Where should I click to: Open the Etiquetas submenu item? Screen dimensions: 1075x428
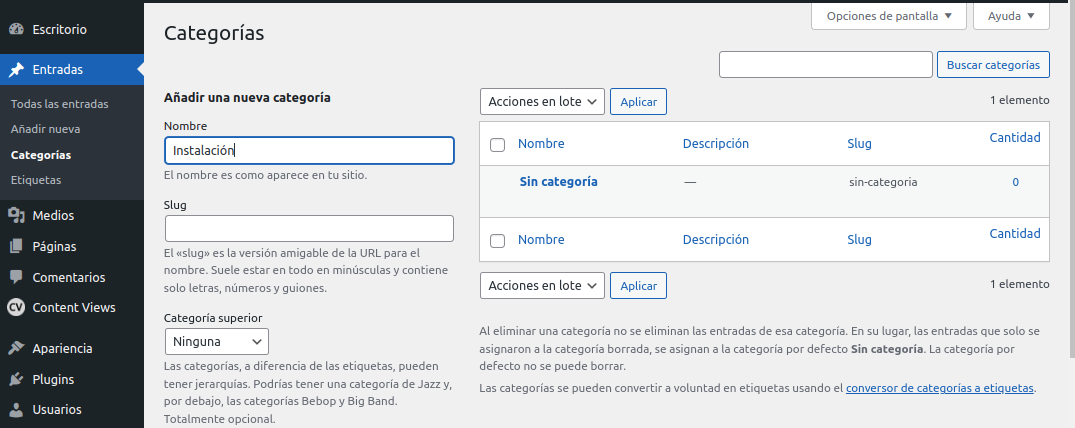(x=36, y=180)
